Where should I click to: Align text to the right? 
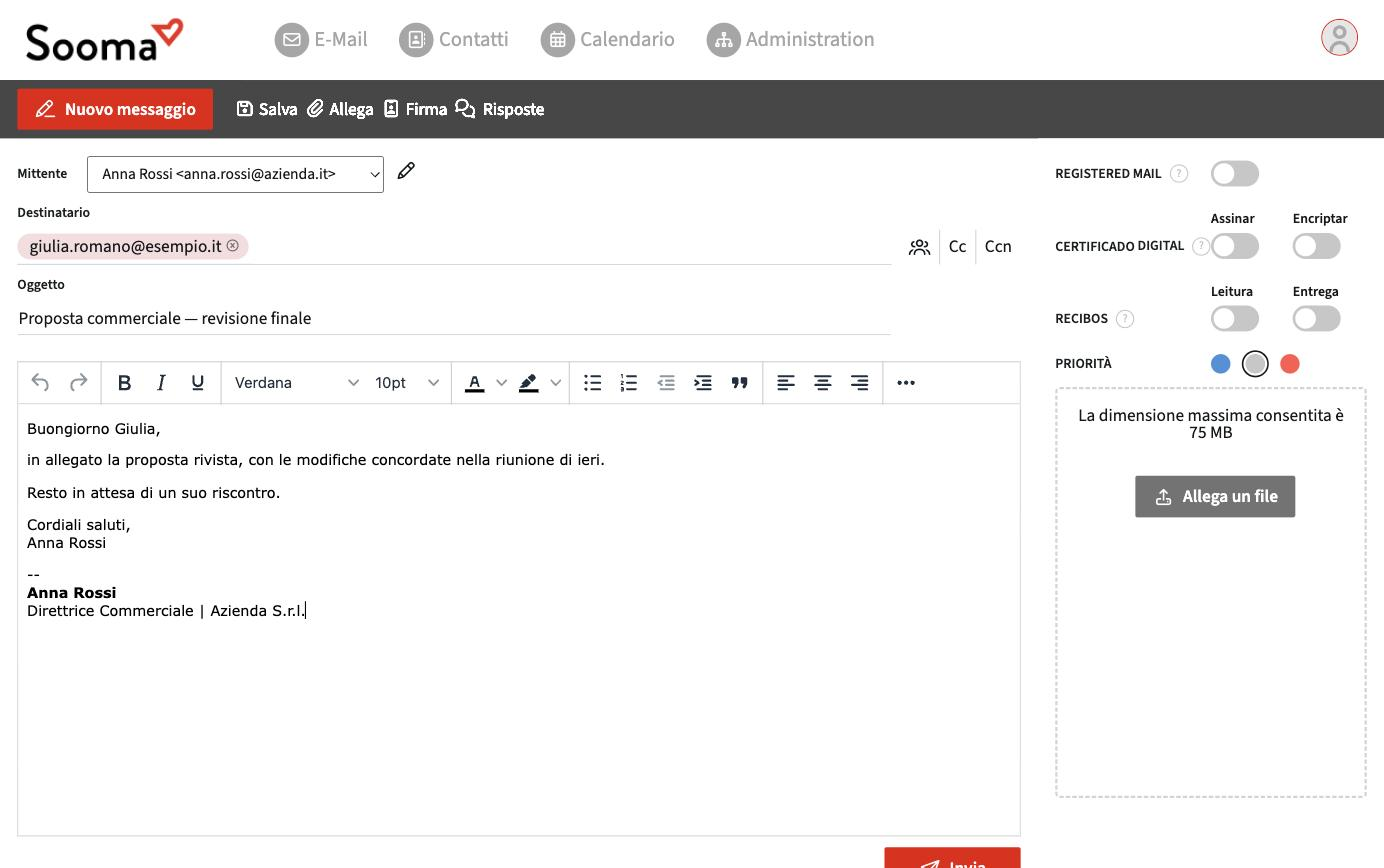pos(859,383)
